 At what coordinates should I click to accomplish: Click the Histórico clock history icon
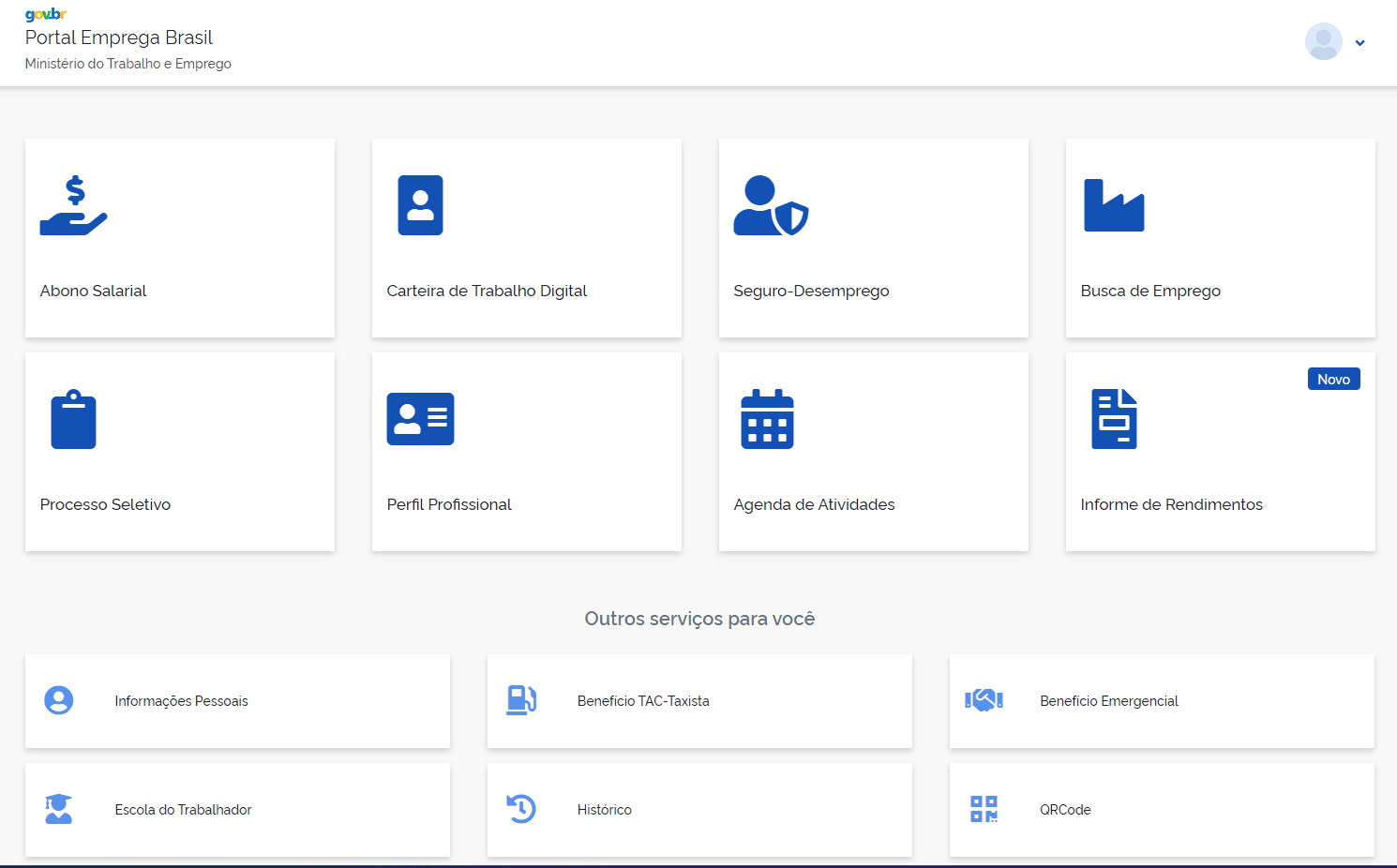click(x=521, y=809)
